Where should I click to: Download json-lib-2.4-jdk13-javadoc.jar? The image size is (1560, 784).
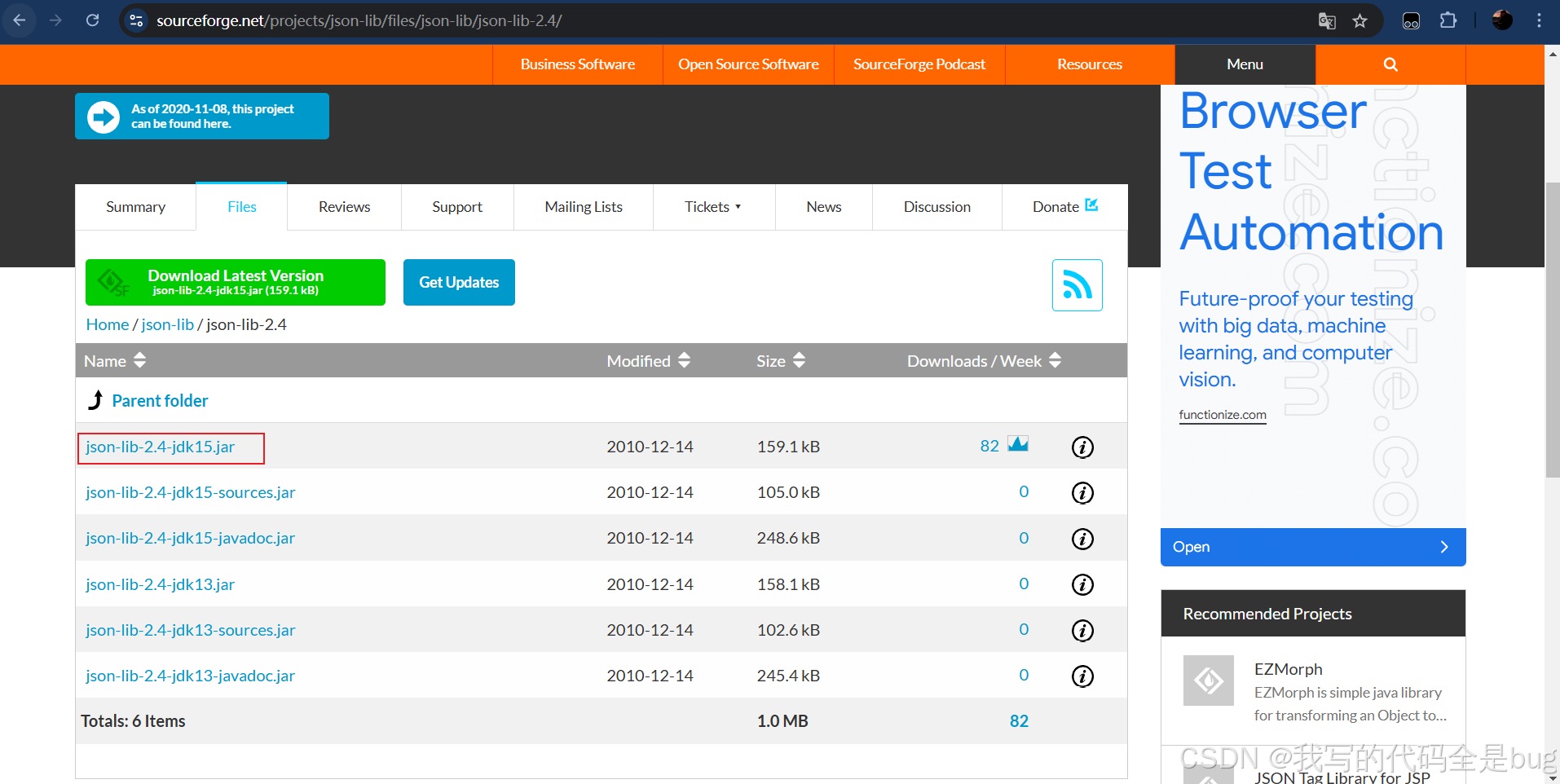click(x=191, y=676)
